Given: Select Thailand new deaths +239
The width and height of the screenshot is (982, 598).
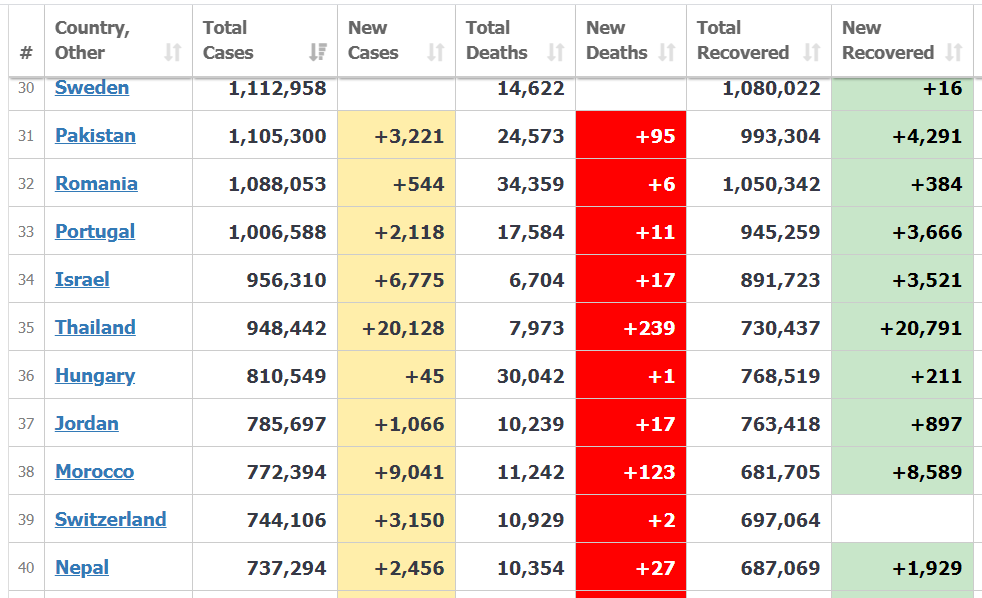Looking at the screenshot, I should coord(649,328).
